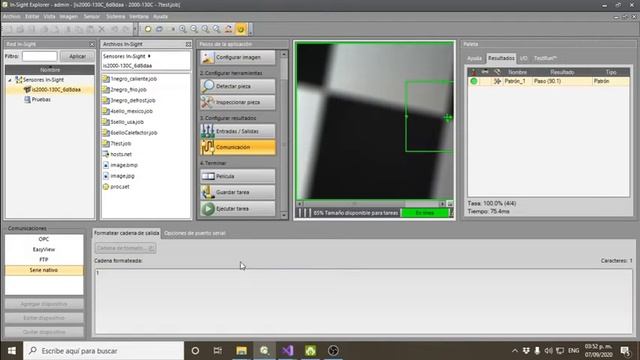Screen dimensions: 640x360
Task: Open the Ventana menu
Action: 139,17
